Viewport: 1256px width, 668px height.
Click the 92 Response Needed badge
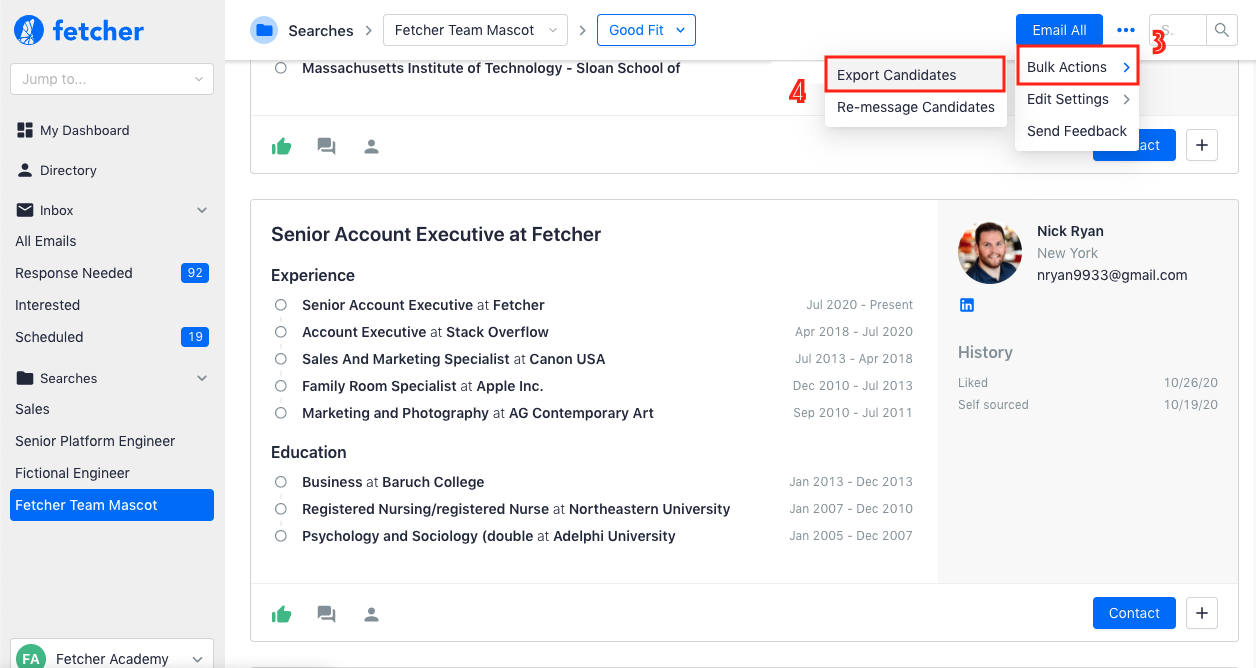[x=195, y=273]
